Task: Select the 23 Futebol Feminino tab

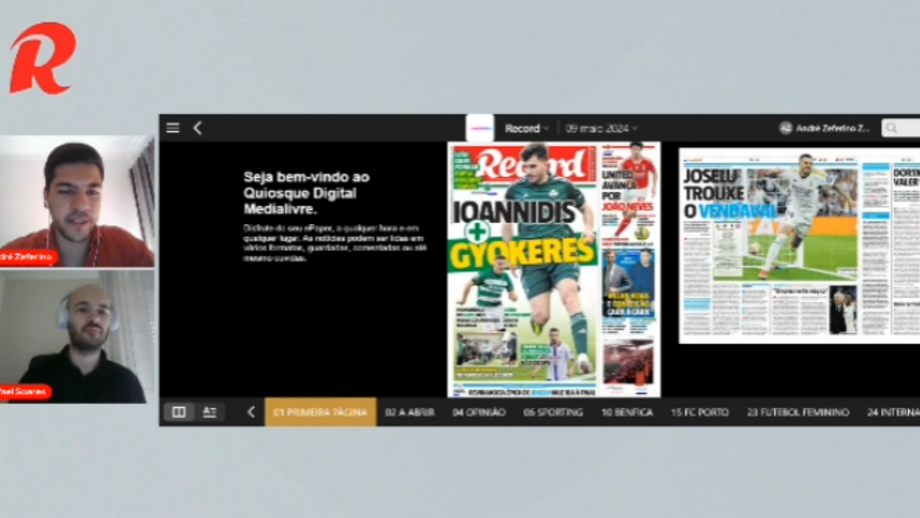Action: pos(798,412)
